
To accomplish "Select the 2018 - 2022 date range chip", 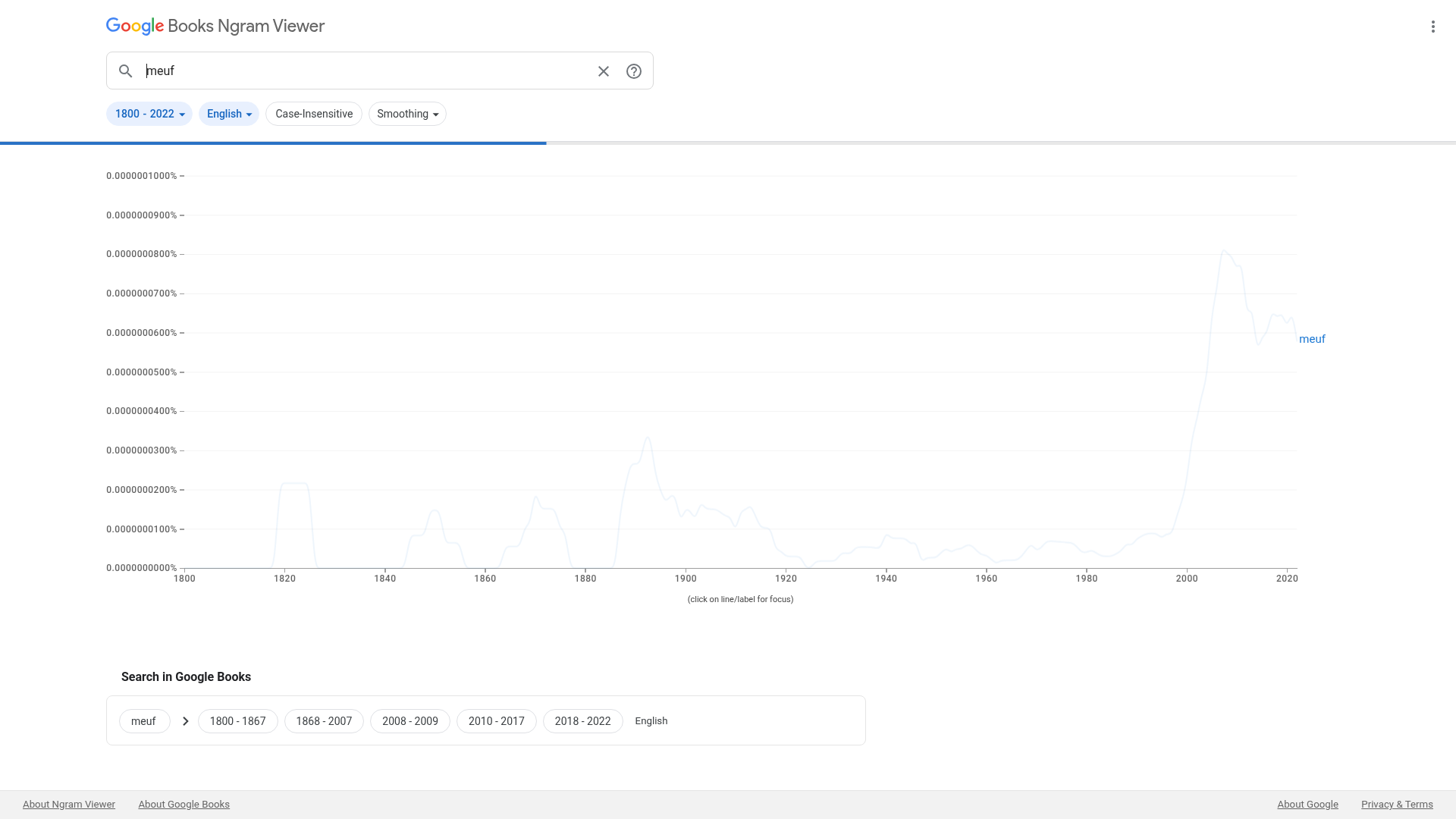I will [x=582, y=721].
